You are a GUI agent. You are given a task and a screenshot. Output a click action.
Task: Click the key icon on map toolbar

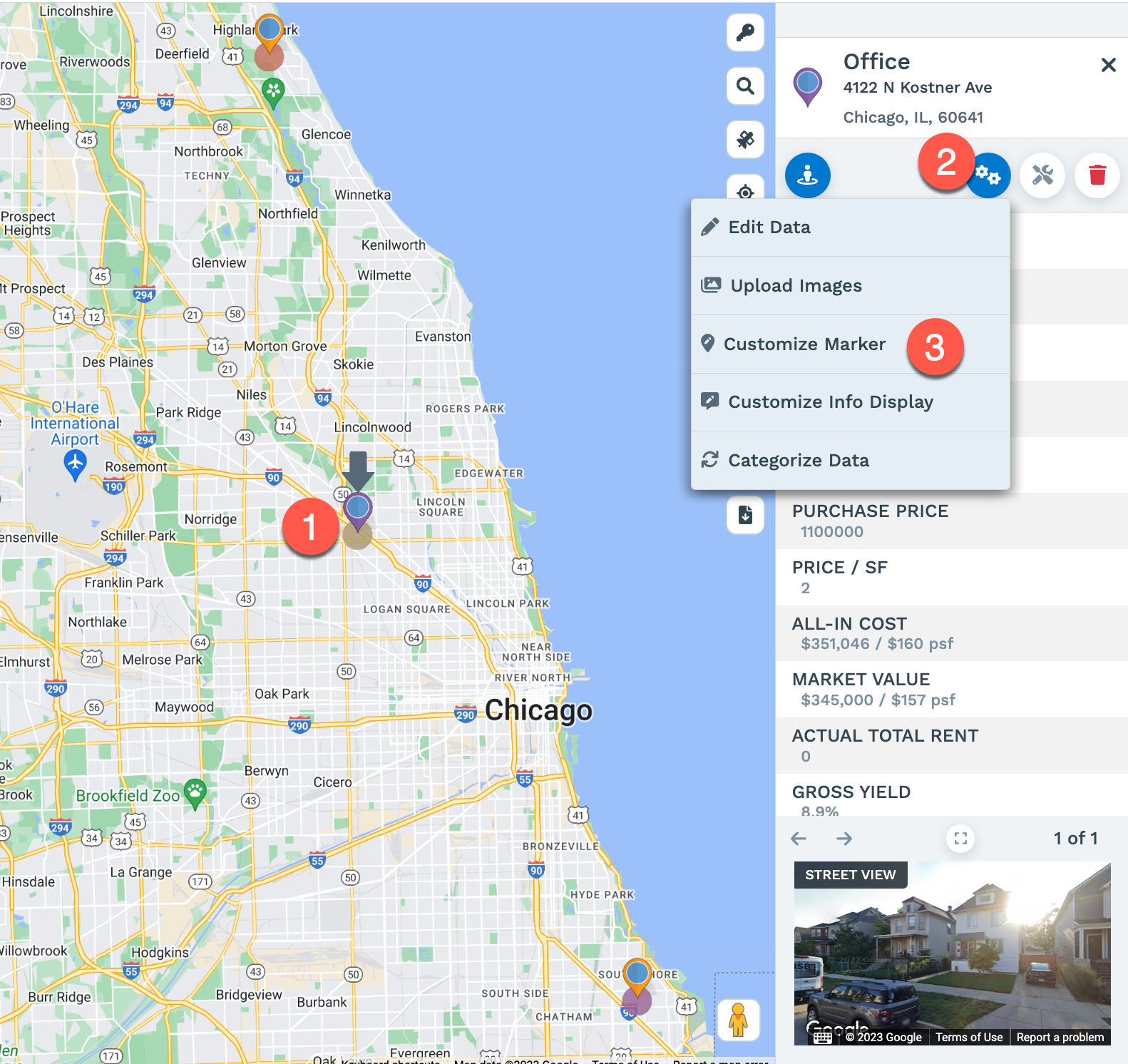click(745, 32)
